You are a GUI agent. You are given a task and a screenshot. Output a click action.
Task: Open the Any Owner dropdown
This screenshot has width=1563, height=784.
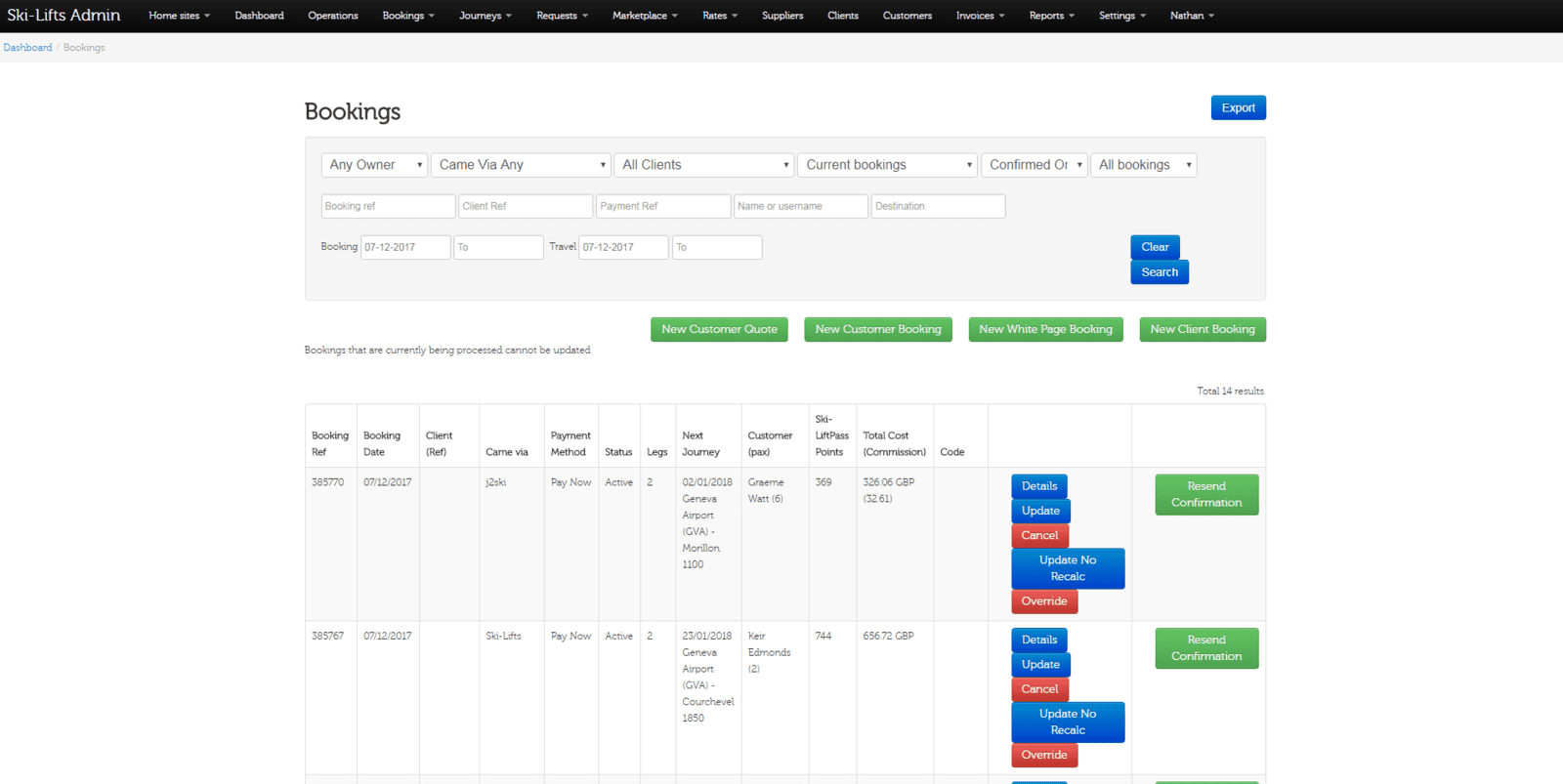(x=374, y=165)
